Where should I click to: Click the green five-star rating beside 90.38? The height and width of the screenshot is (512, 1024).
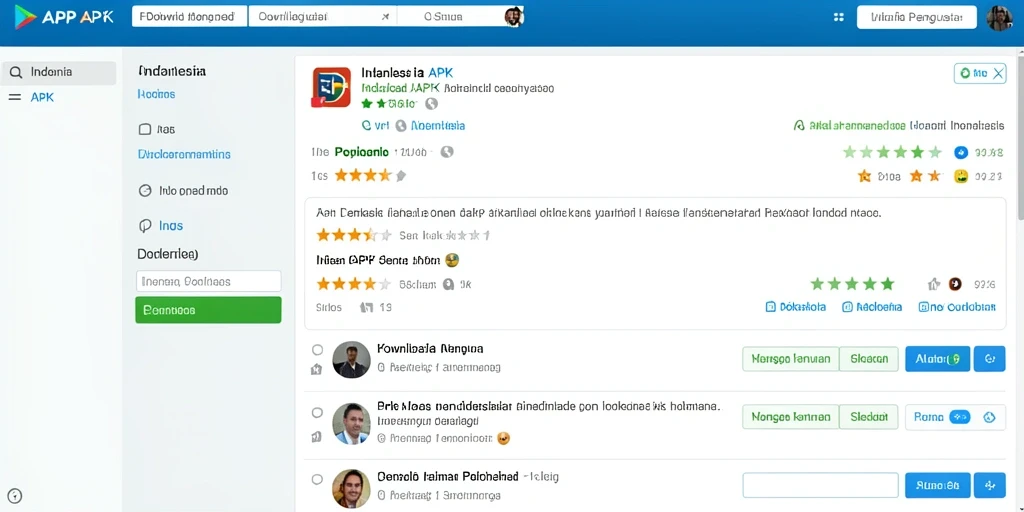(892, 153)
